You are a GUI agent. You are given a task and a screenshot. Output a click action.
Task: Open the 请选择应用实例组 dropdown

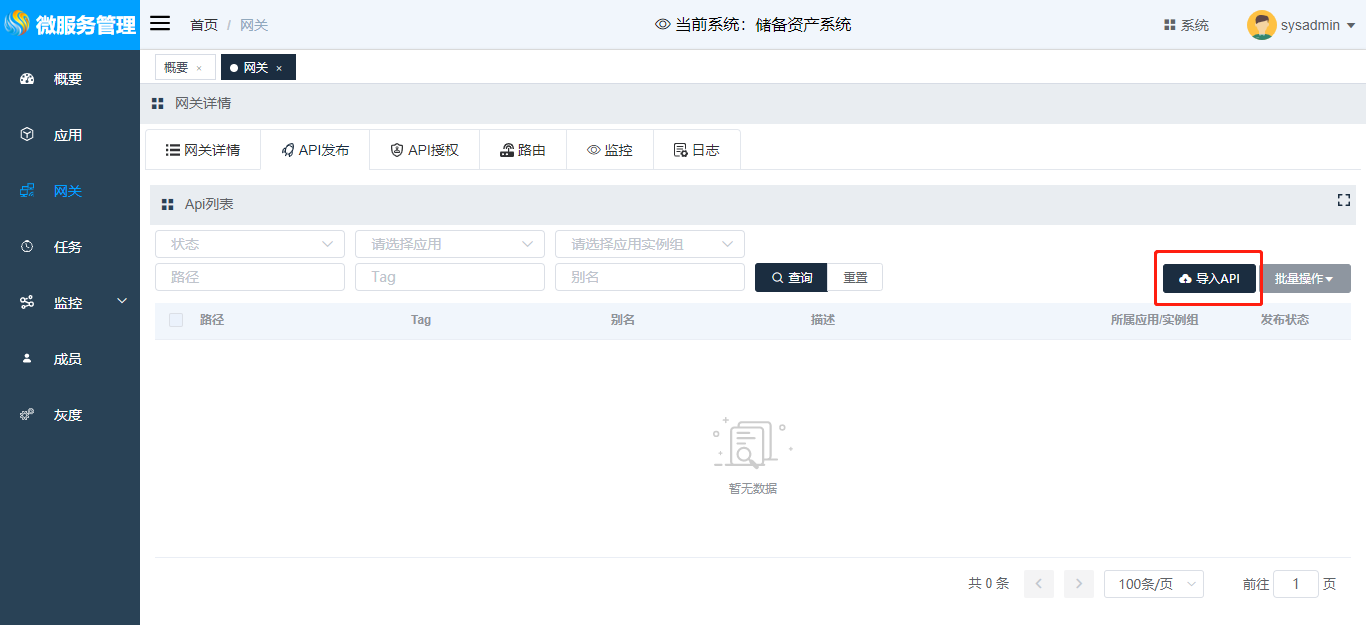(x=649, y=244)
